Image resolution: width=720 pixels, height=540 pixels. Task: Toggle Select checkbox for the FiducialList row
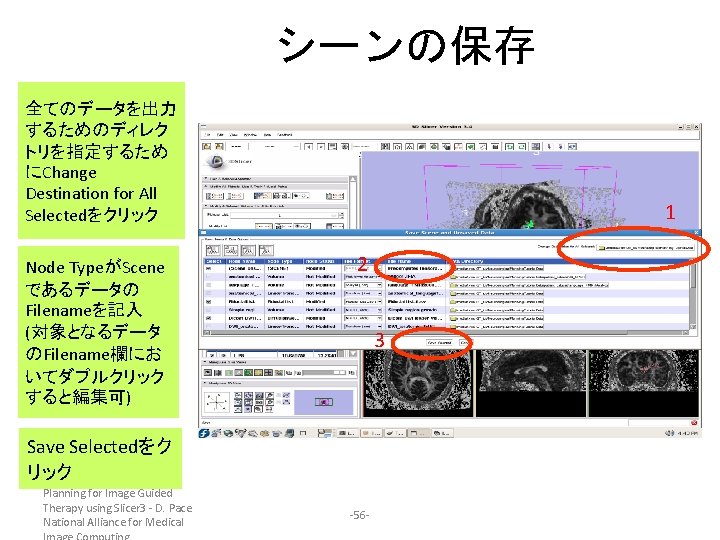click(x=209, y=302)
